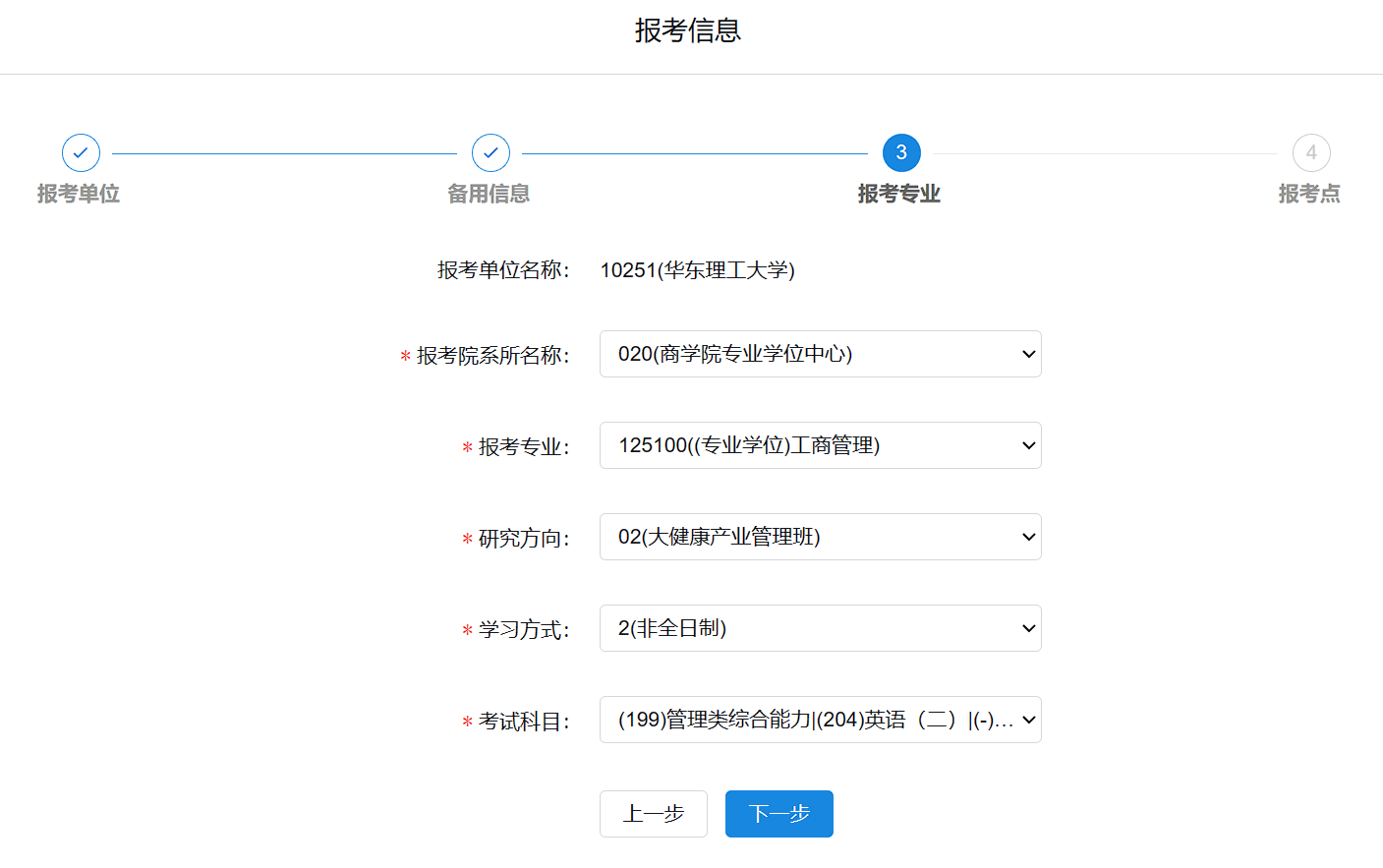Open the 研究方向 dropdown
Image resolution: width=1383 pixels, height=868 pixels.
click(820, 537)
